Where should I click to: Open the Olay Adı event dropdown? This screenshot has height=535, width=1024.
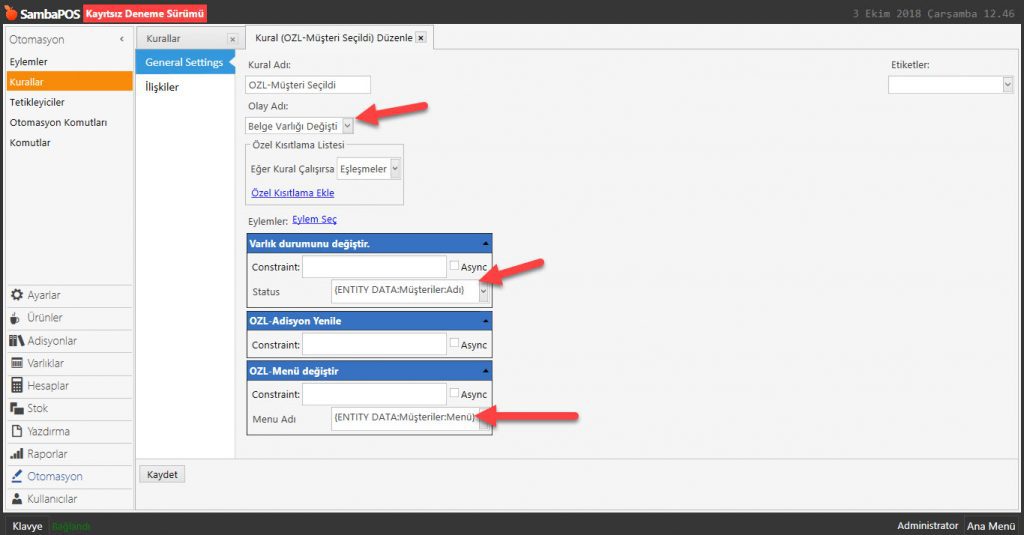[x=347, y=126]
